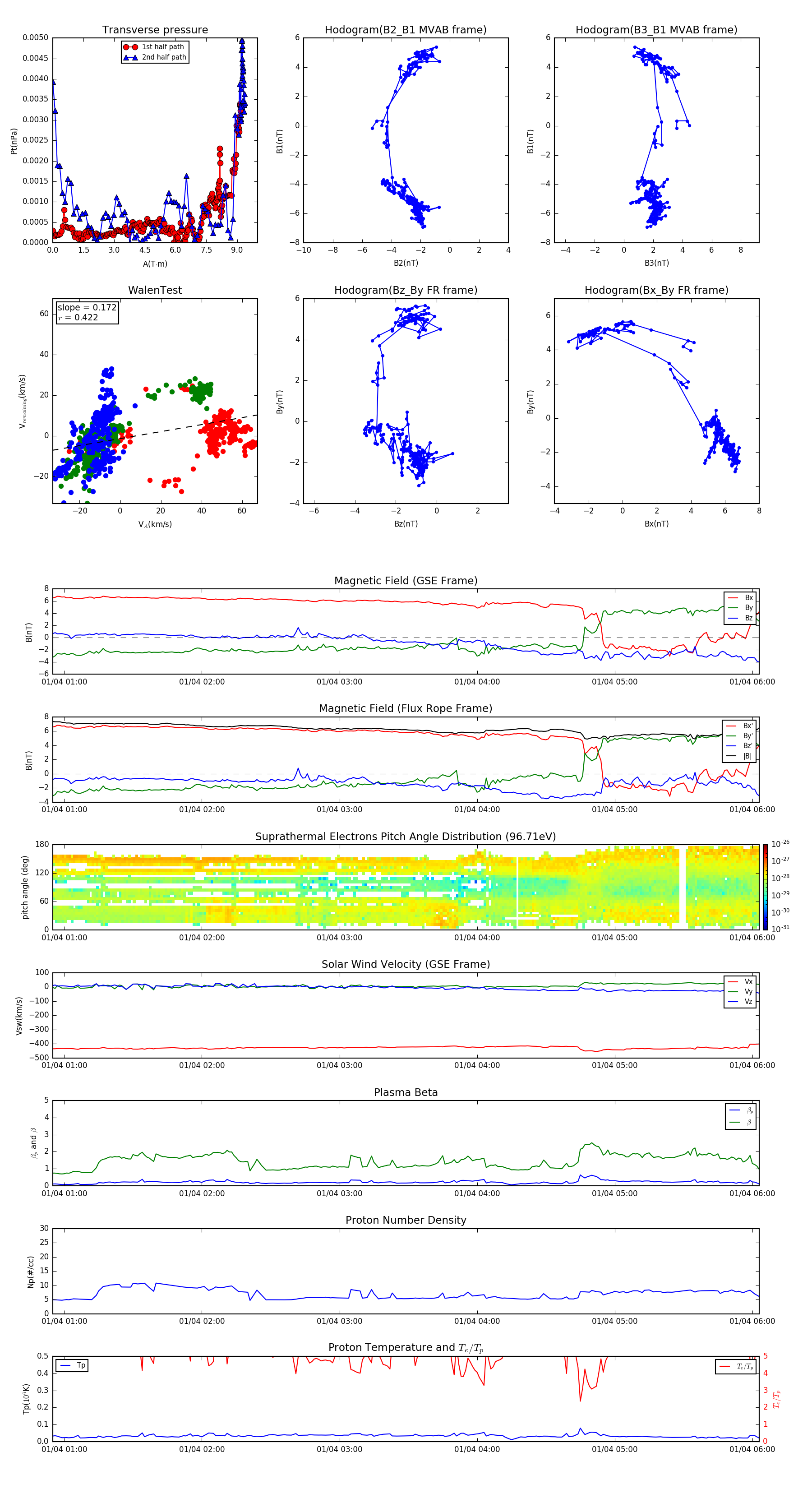Click the 'Vsw(km/s)' y-axis label
The width and height of the screenshot is (812, 1489).
pos(18,1016)
